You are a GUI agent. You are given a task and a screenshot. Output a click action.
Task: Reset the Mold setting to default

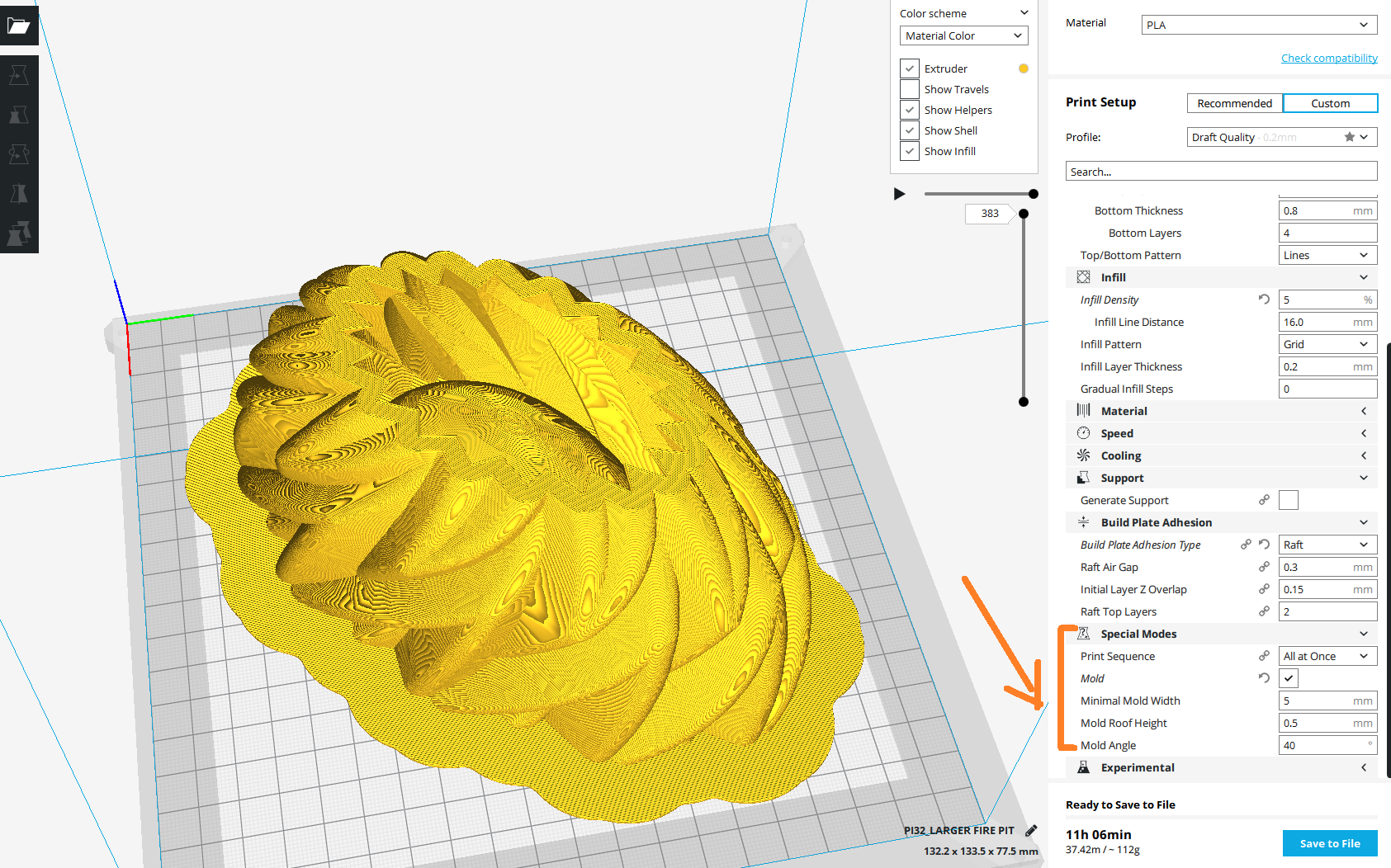(1264, 678)
